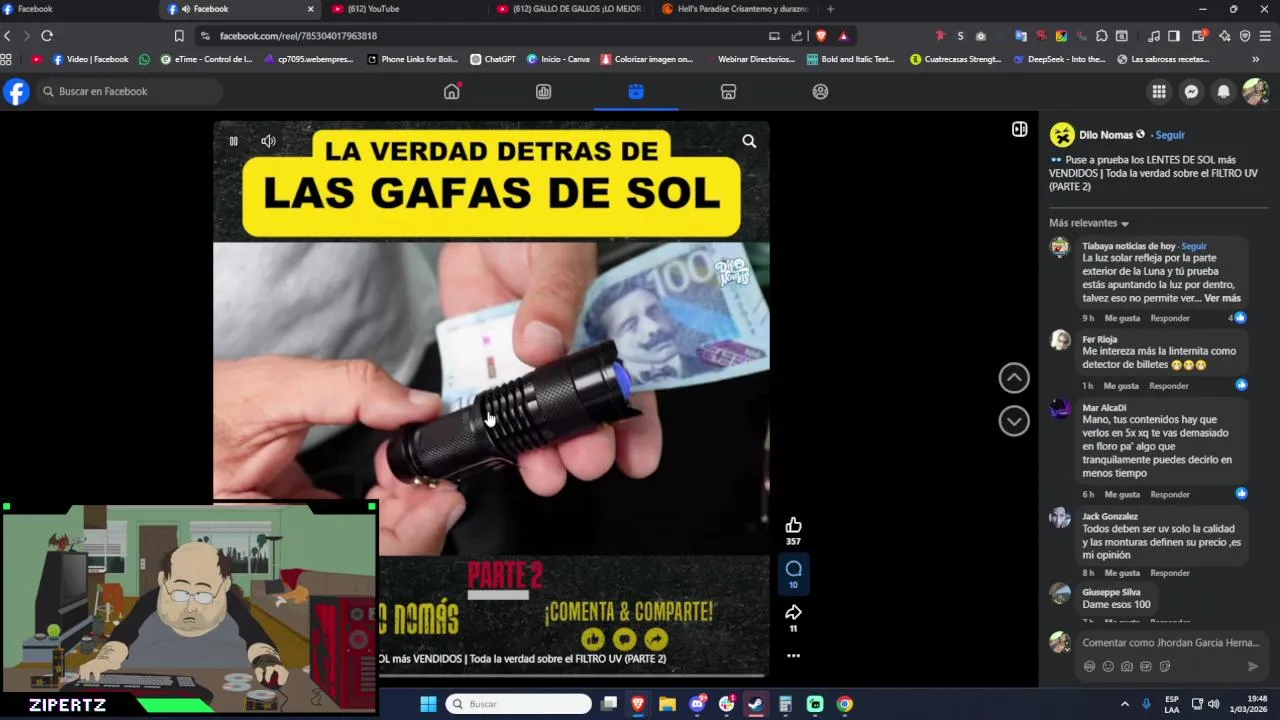Image resolution: width=1280 pixels, height=720 pixels.
Task: Follow Dilo Nomas via Seguir link
Action: point(1170,135)
